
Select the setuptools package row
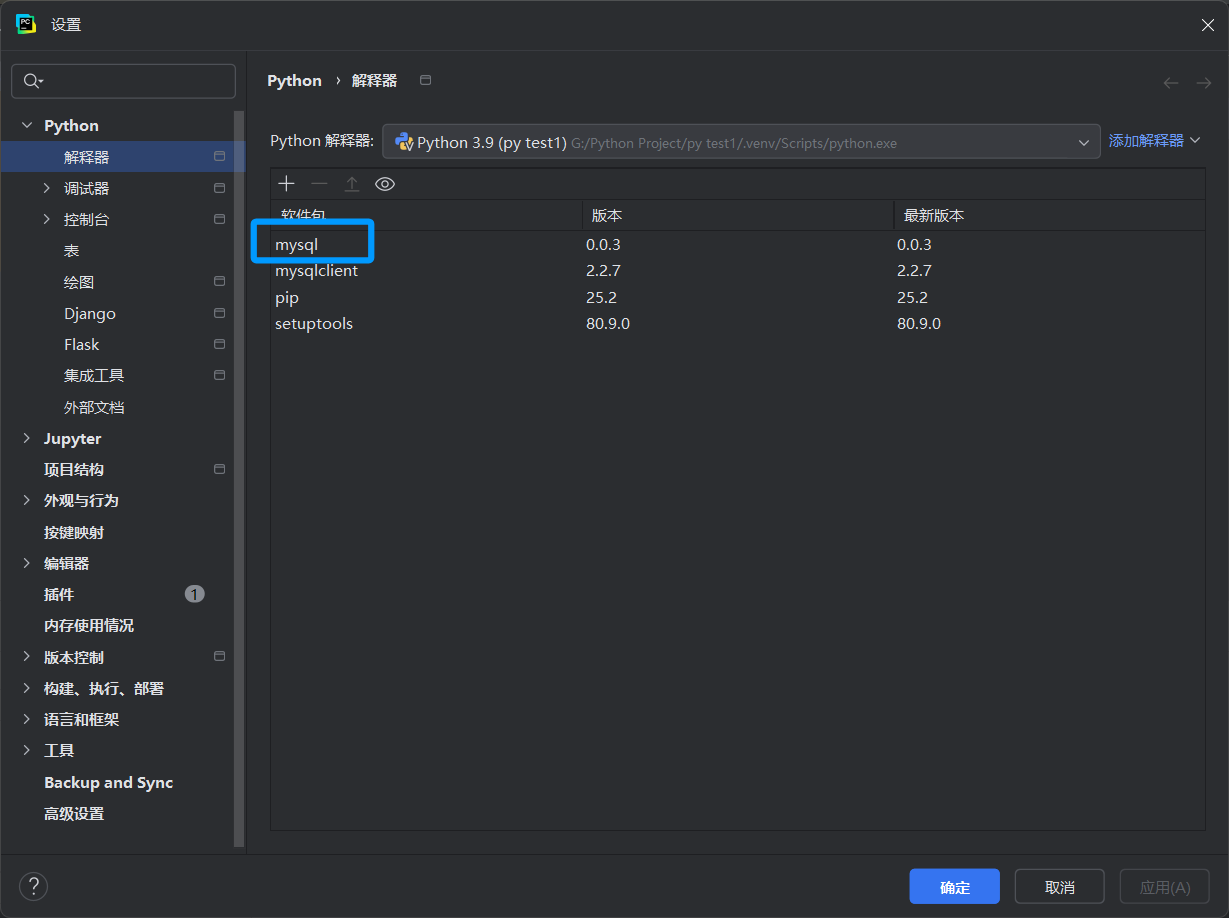tap(737, 324)
